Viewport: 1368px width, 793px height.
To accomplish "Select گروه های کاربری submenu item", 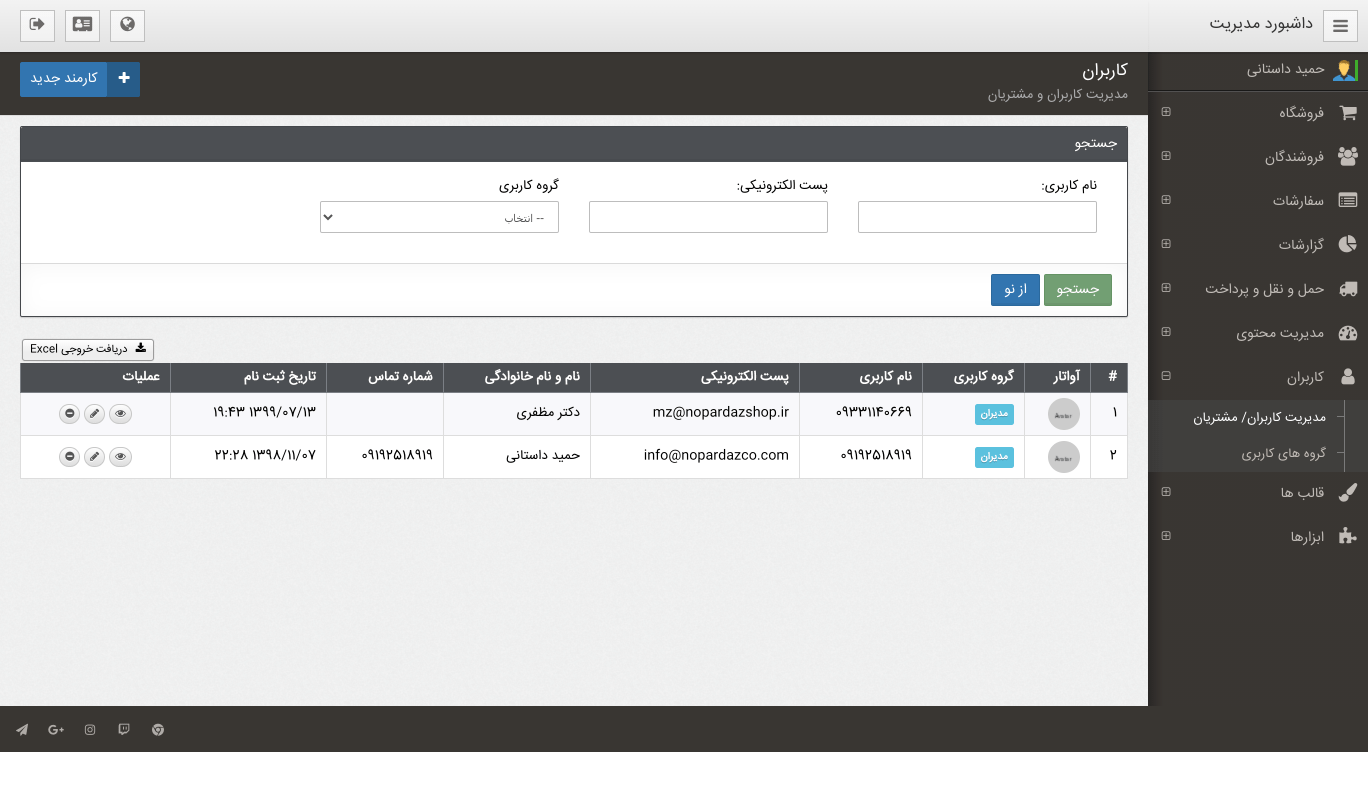I will [1283, 453].
